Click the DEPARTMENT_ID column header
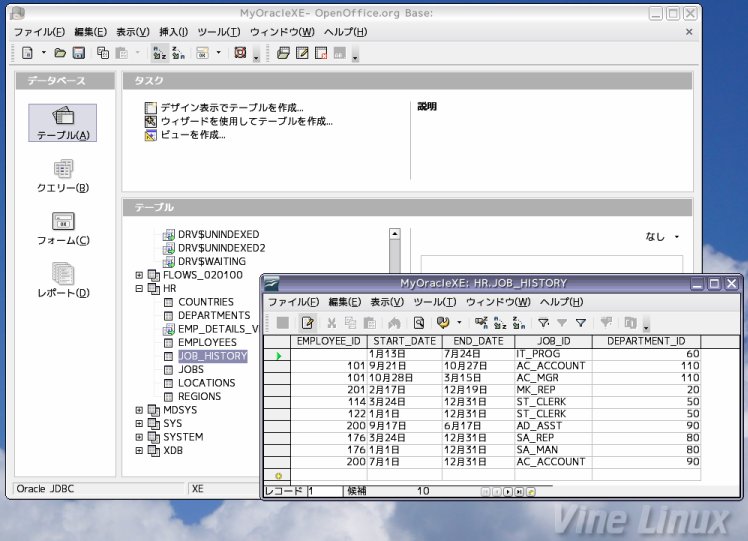748x541 pixels. click(646, 341)
